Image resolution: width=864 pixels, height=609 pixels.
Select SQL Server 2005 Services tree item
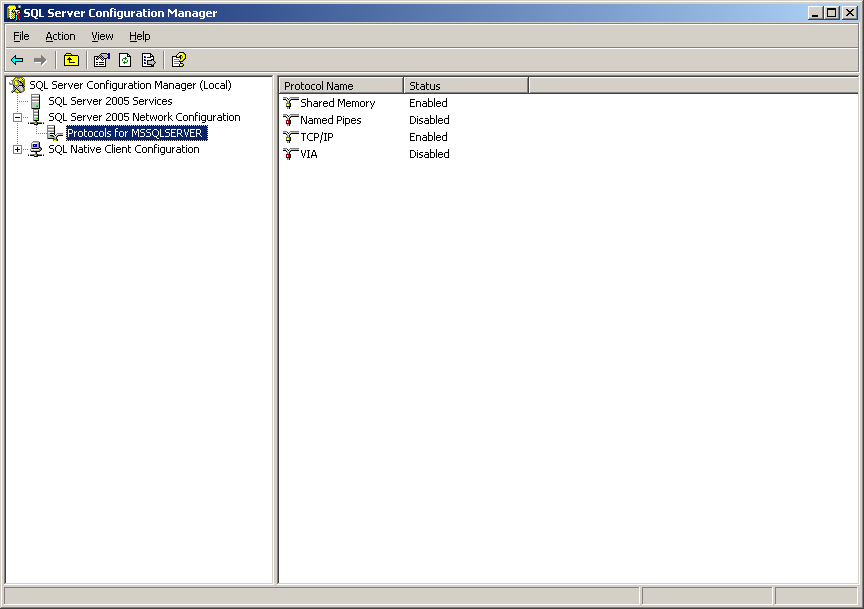click(x=110, y=101)
